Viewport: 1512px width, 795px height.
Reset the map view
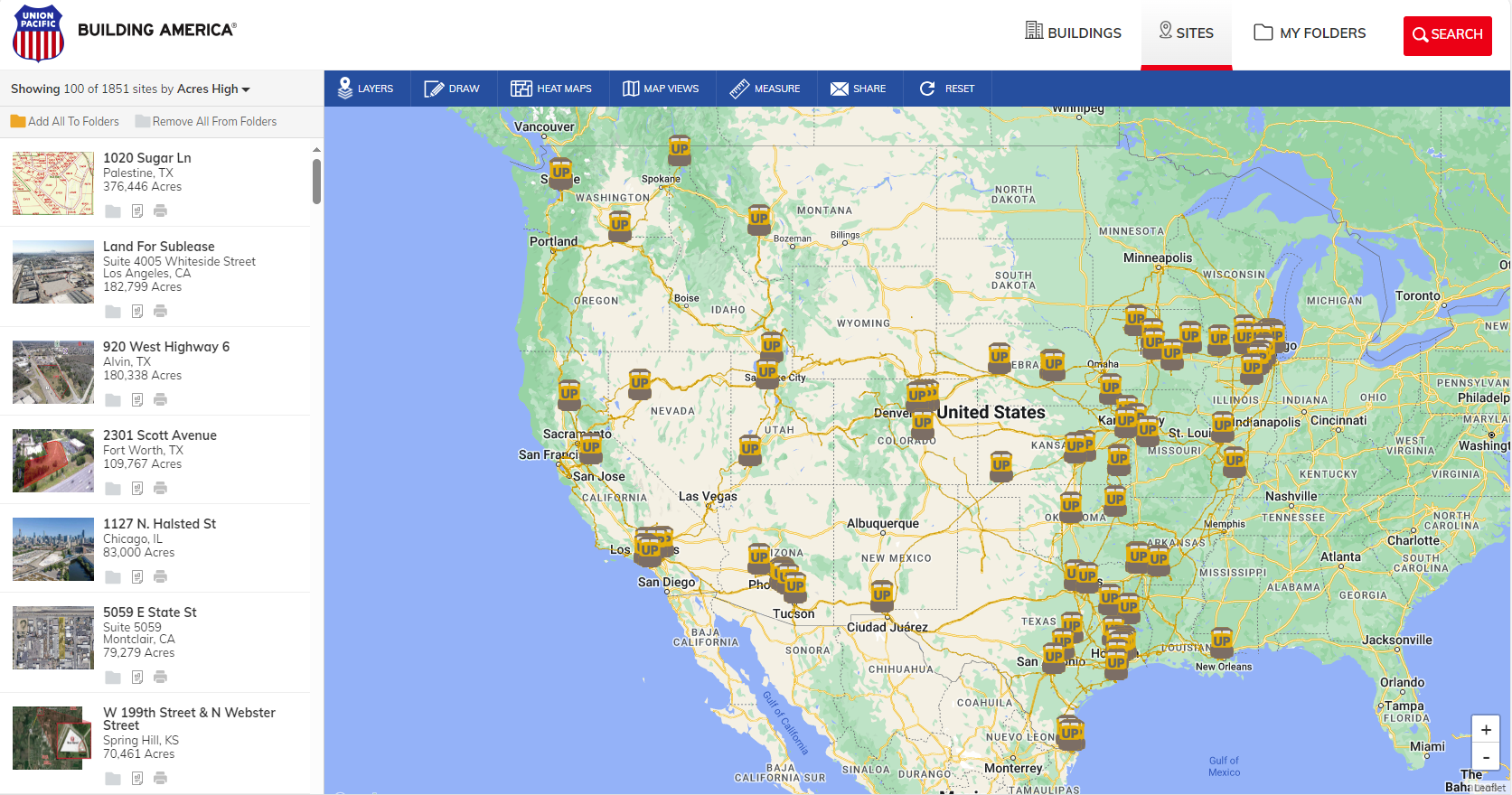(947, 89)
